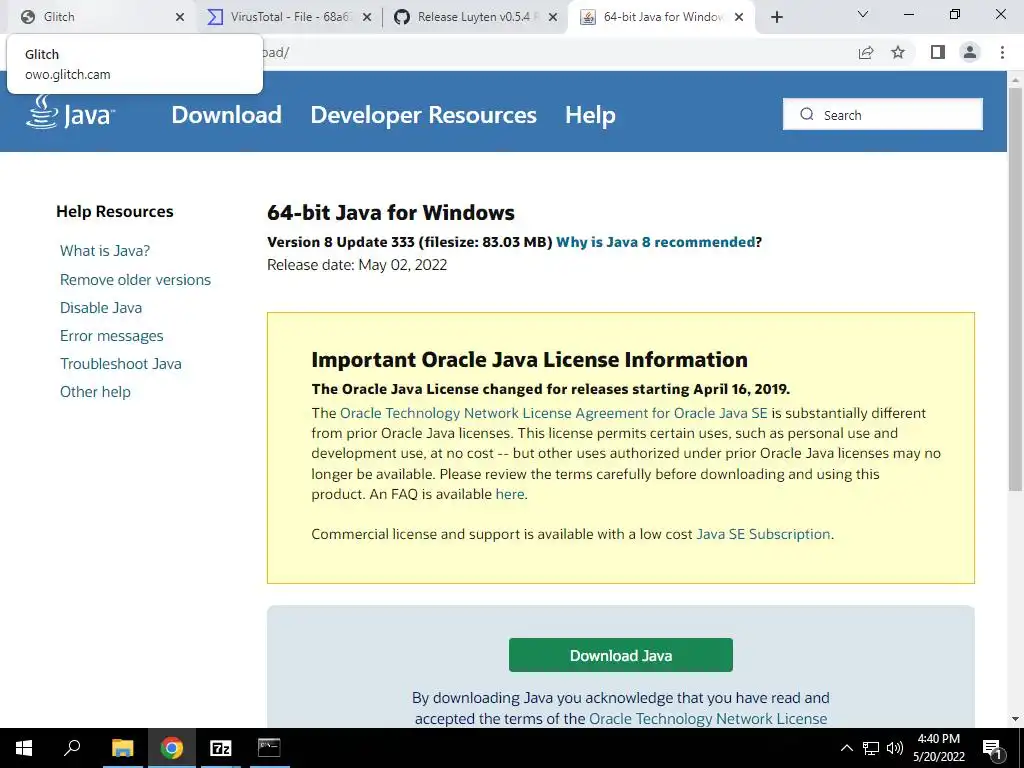Show hidden system tray icons
This screenshot has height=768, width=1024.
pos(846,748)
